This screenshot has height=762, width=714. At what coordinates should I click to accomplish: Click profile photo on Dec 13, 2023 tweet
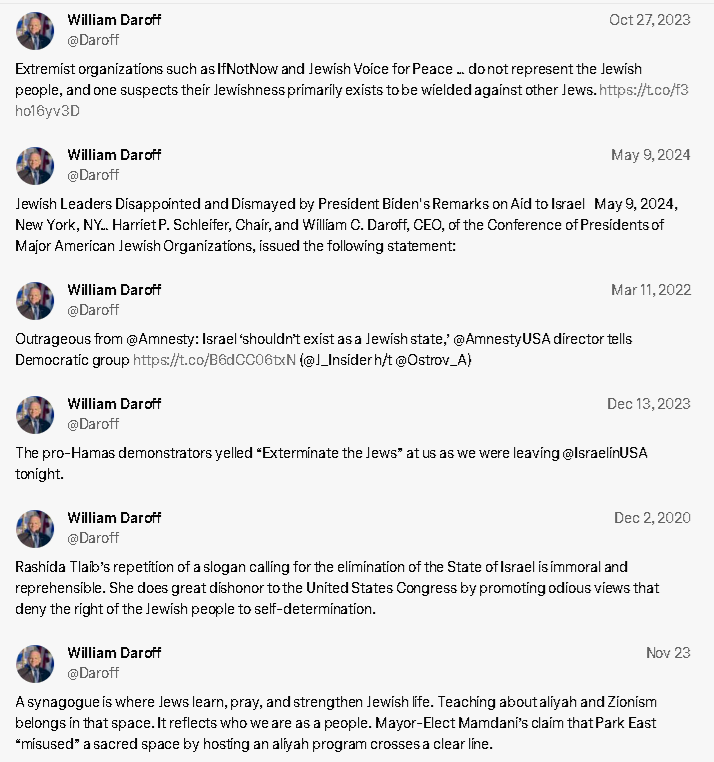(35, 415)
